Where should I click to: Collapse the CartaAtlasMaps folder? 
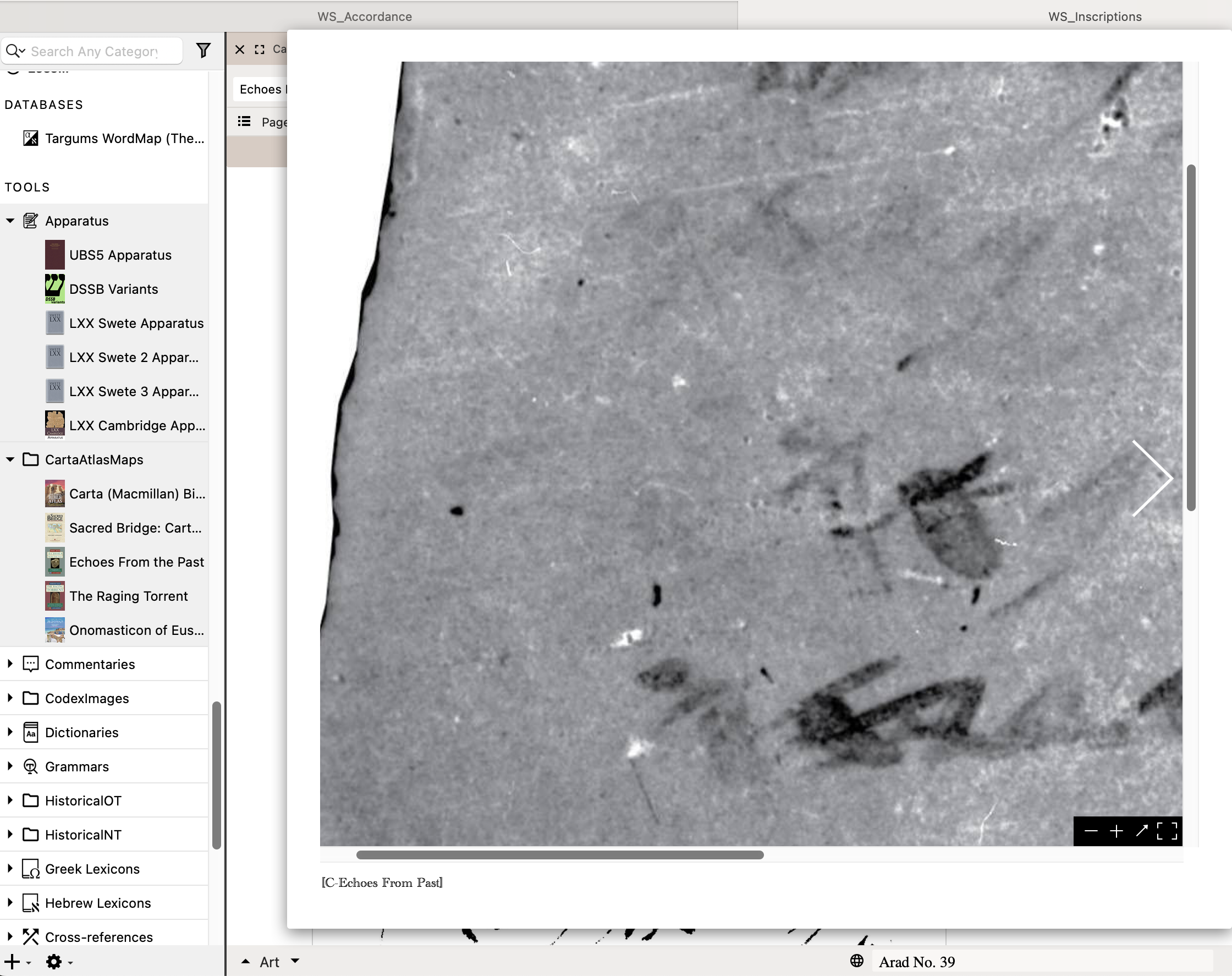10,459
